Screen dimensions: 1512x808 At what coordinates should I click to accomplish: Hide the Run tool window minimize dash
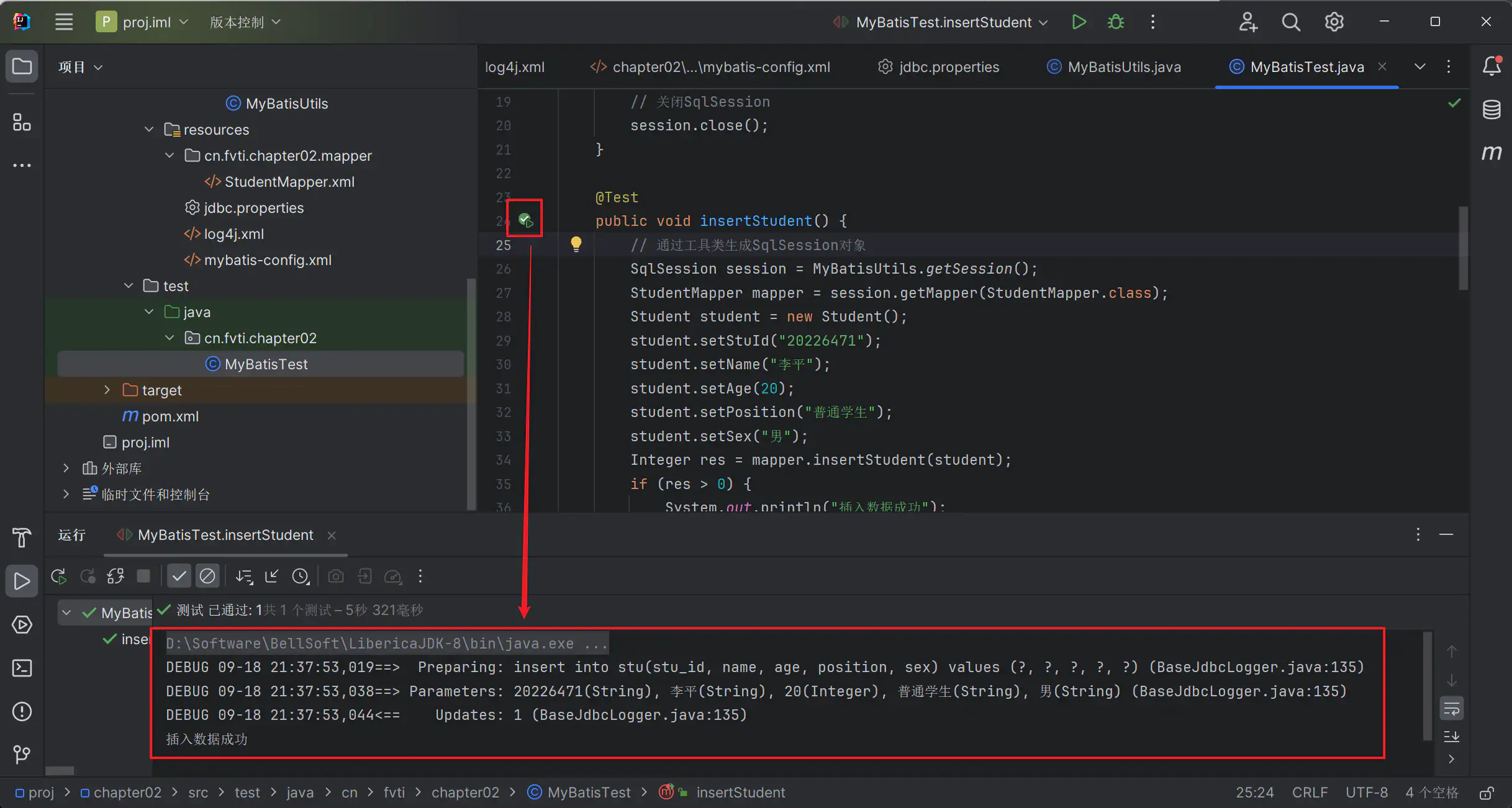coord(1446,534)
